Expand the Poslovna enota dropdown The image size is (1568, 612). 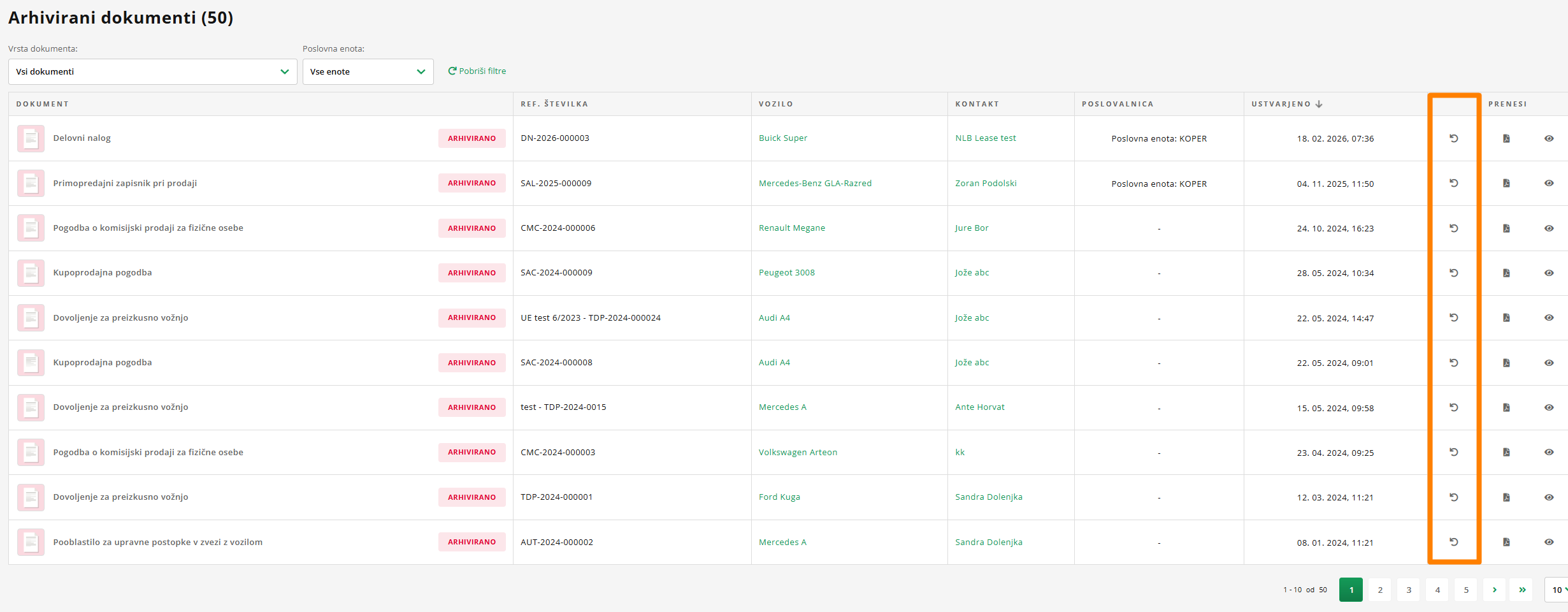click(368, 71)
